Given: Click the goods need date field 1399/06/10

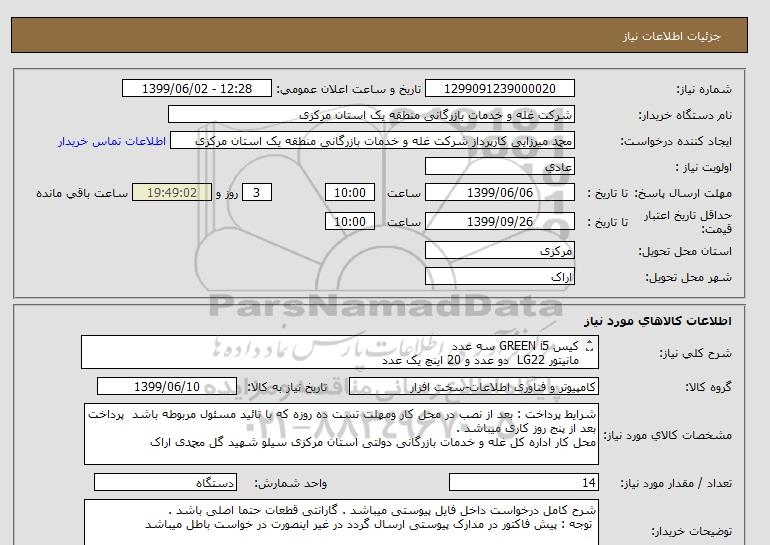Looking at the screenshot, I should tap(167, 387).
